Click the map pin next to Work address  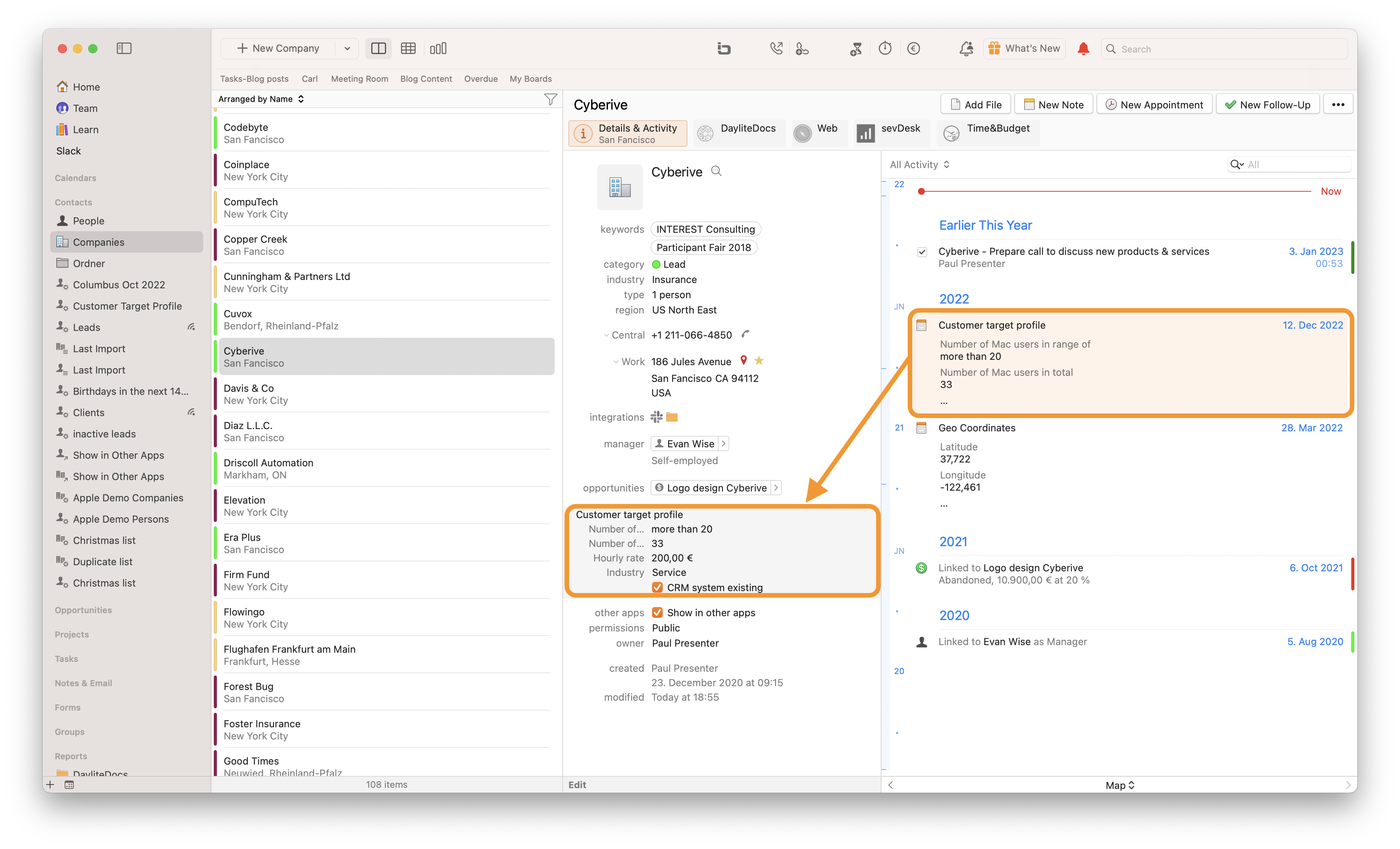tap(744, 360)
